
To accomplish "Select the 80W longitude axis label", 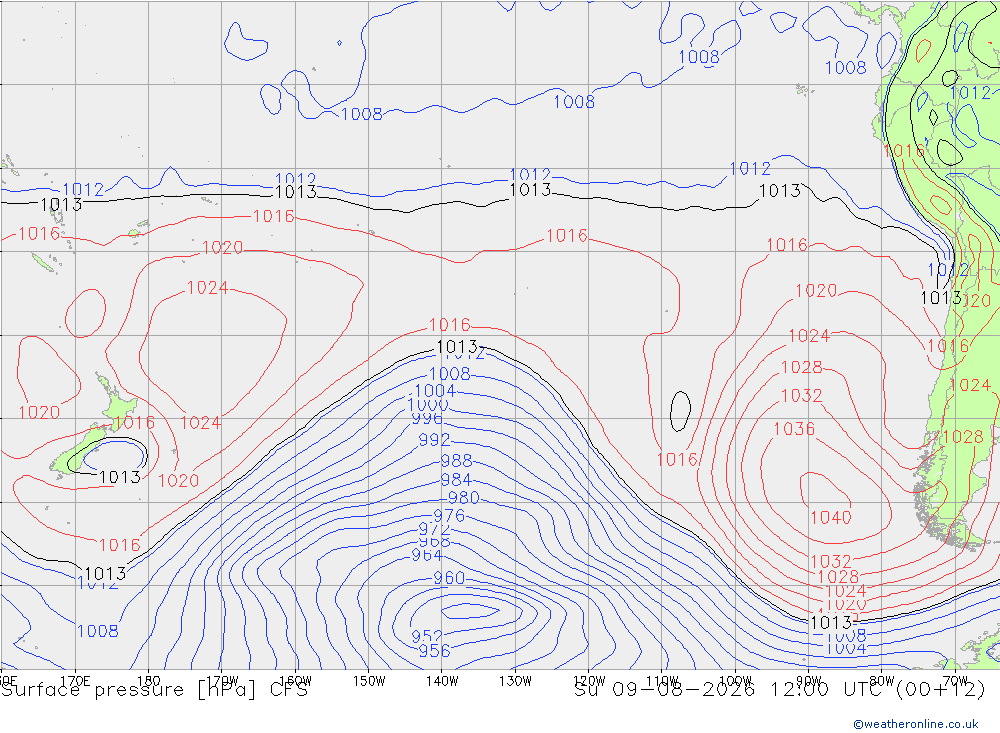I will [882, 681].
